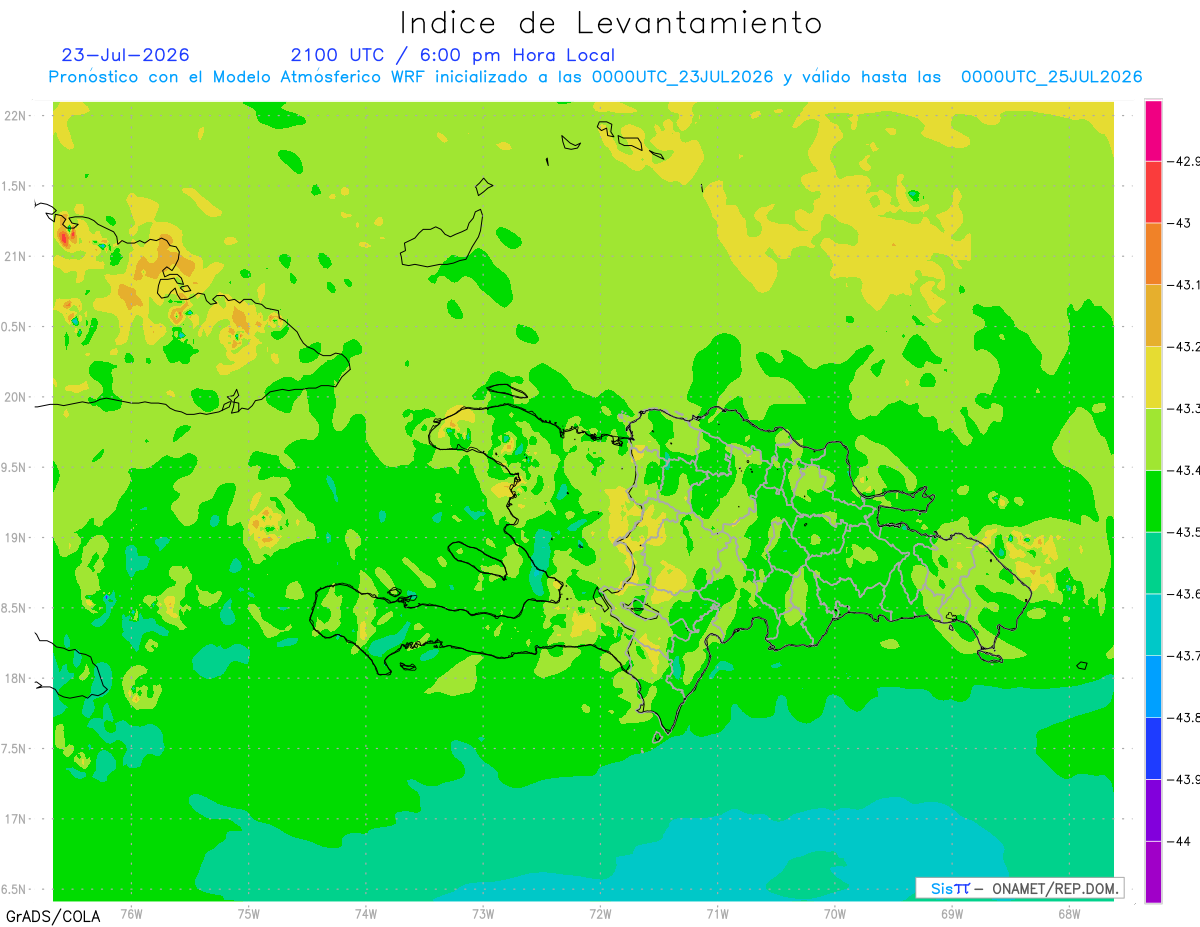The width and height of the screenshot is (1200, 927).
Task: Click the '-43.1' legend value
Action: point(1184,285)
